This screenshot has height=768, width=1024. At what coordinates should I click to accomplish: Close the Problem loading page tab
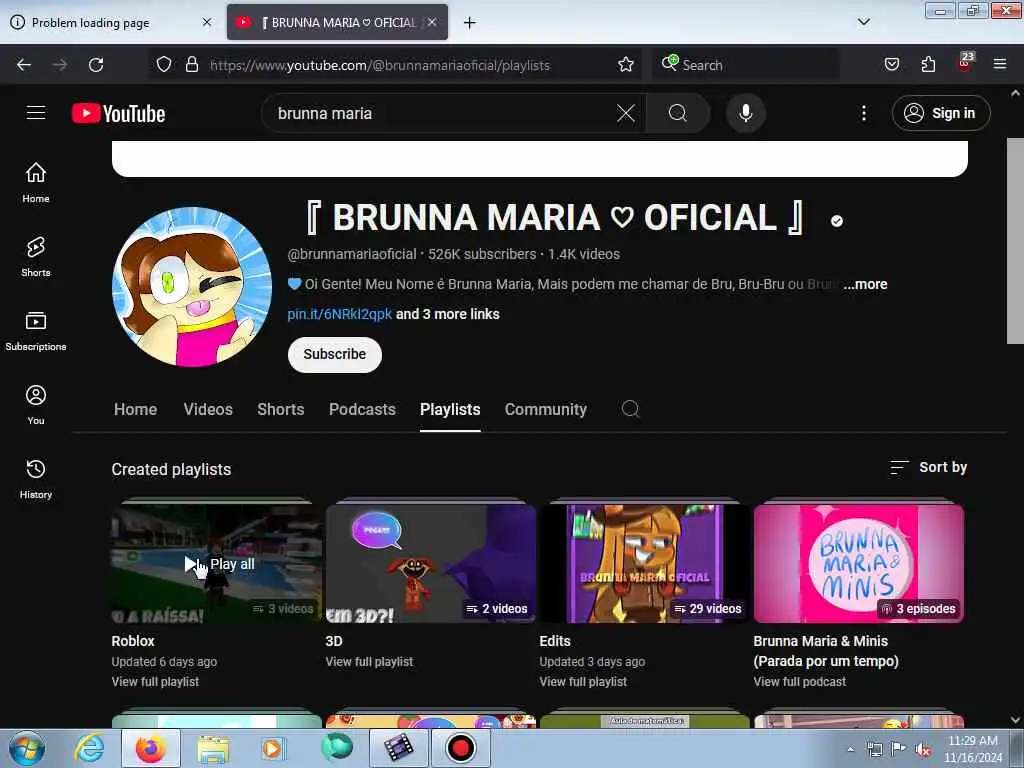click(207, 22)
